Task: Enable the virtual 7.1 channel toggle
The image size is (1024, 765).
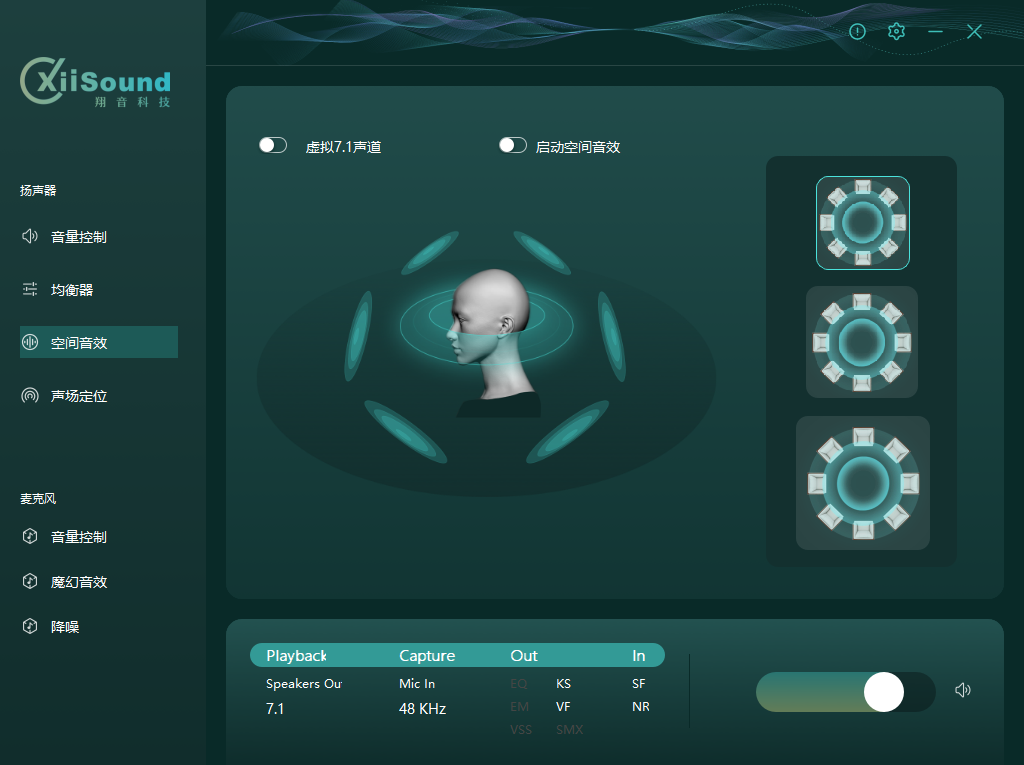Action: tap(273, 146)
